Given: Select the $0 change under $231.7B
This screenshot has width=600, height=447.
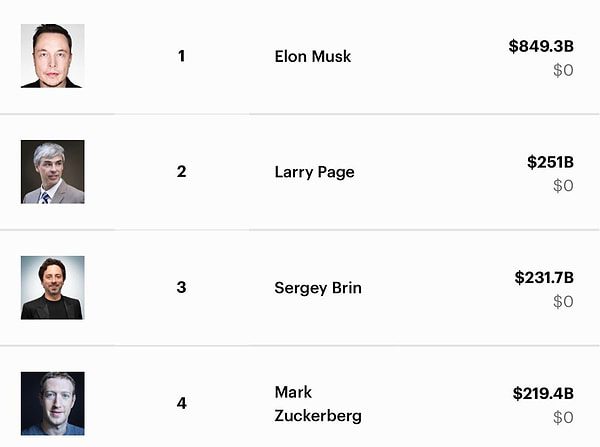Looking at the screenshot, I should click(x=563, y=301).
